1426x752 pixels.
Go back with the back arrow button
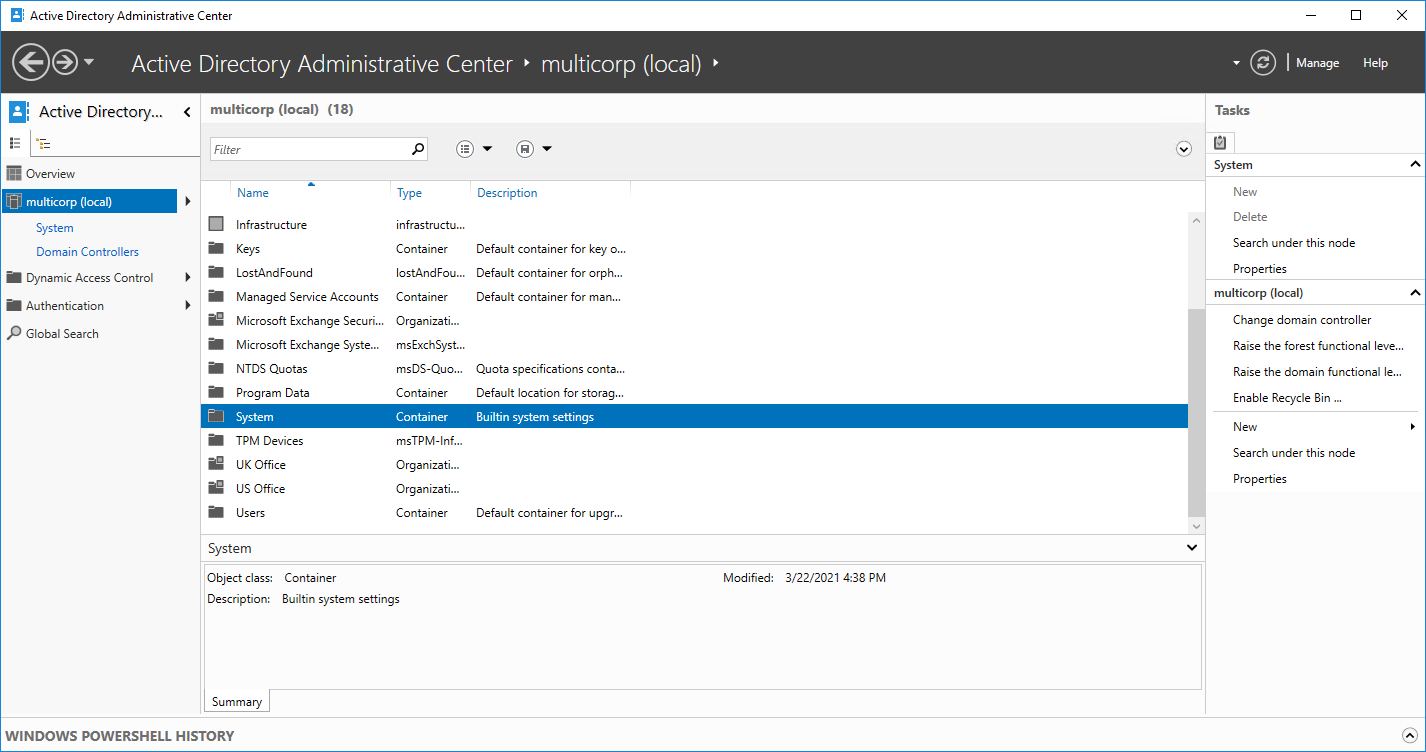tap(31, 63)
